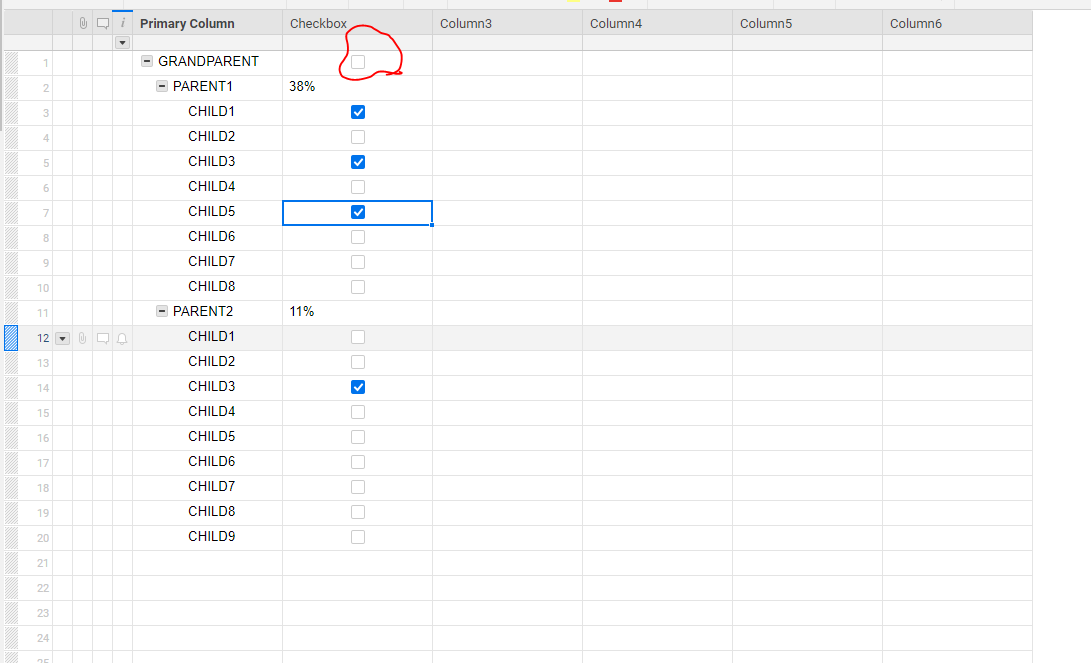This screenshot has width=1091, height=663.
Task: Open comments for row 12 speech bubble icon
Action: 102,338
